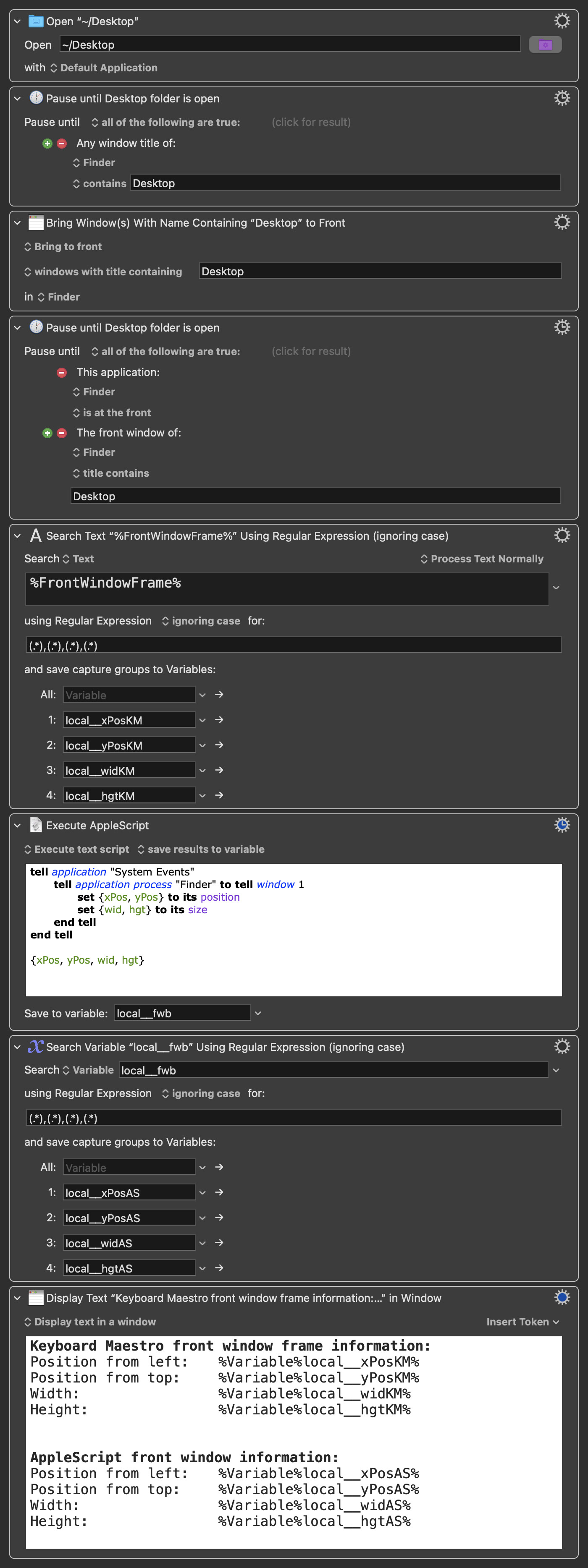
Task: Open variable chooser next to local__fwb Save field
Action: [258, 1013]
